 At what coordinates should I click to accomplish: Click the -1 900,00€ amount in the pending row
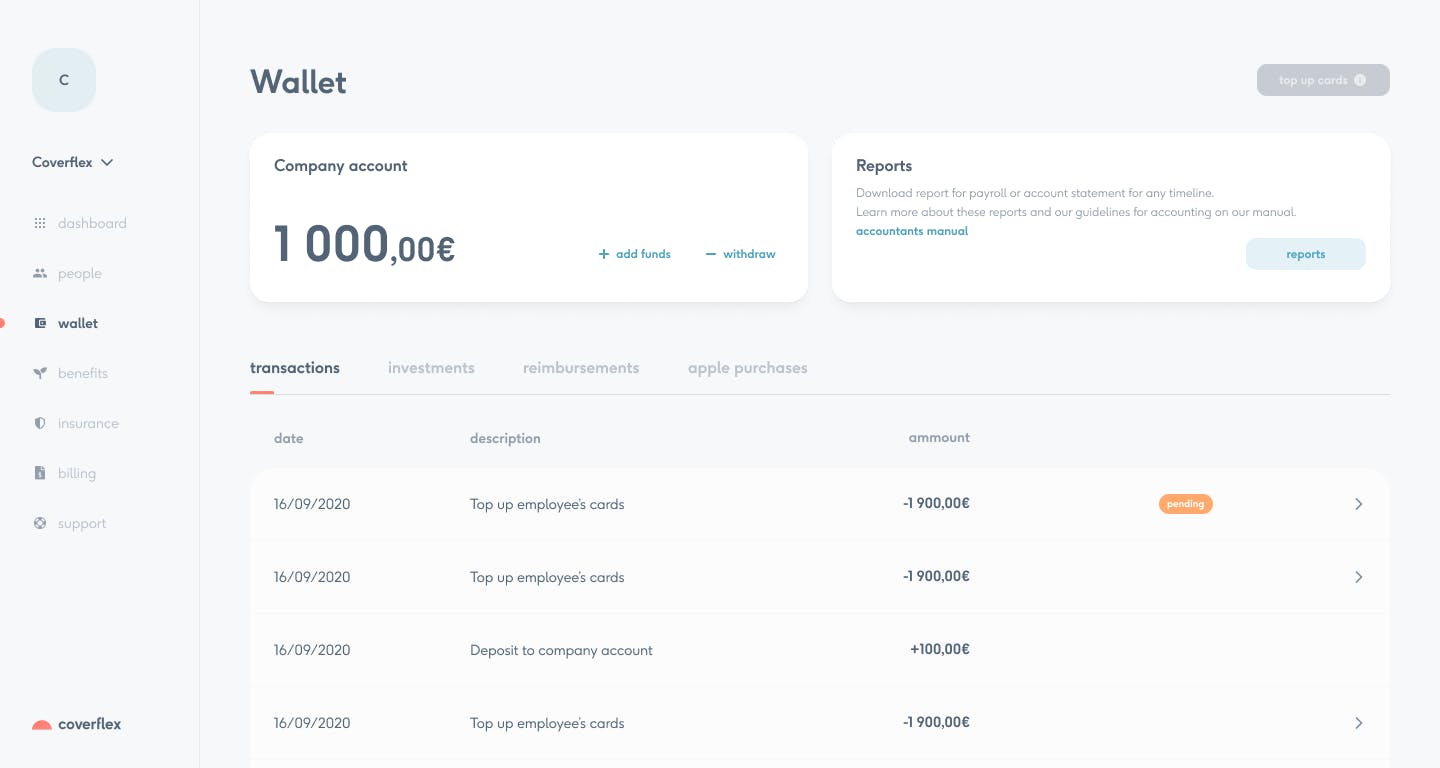pos(936,503)
